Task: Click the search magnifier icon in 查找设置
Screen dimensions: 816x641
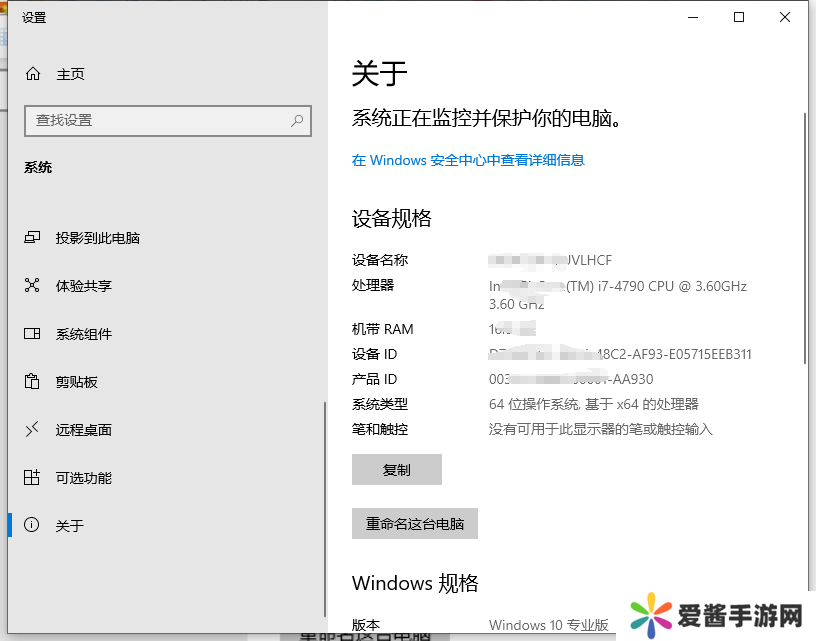Action: click(297, 120)
